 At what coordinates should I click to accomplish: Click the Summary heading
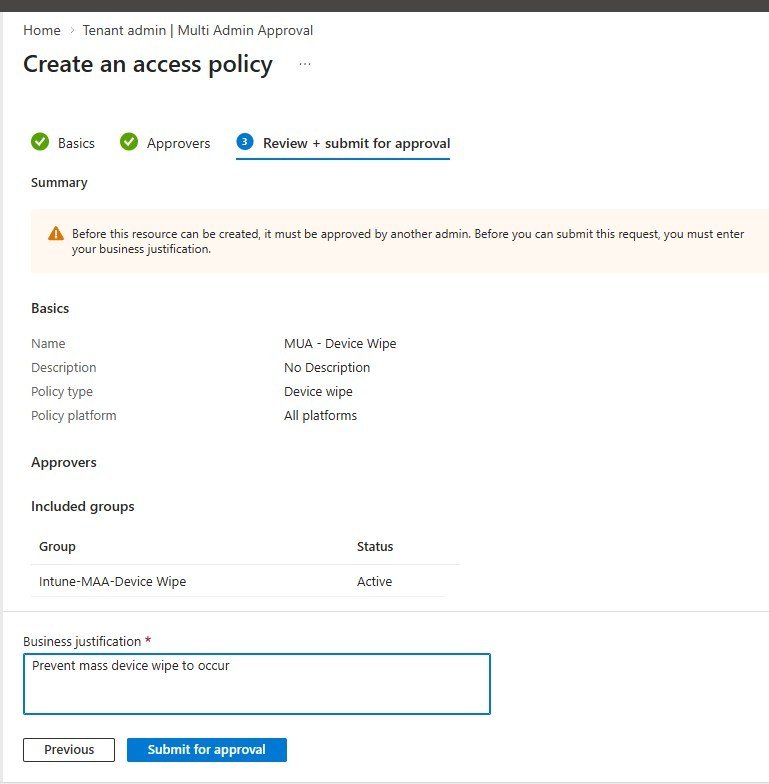pyautogui.click(x=60, y=182)
